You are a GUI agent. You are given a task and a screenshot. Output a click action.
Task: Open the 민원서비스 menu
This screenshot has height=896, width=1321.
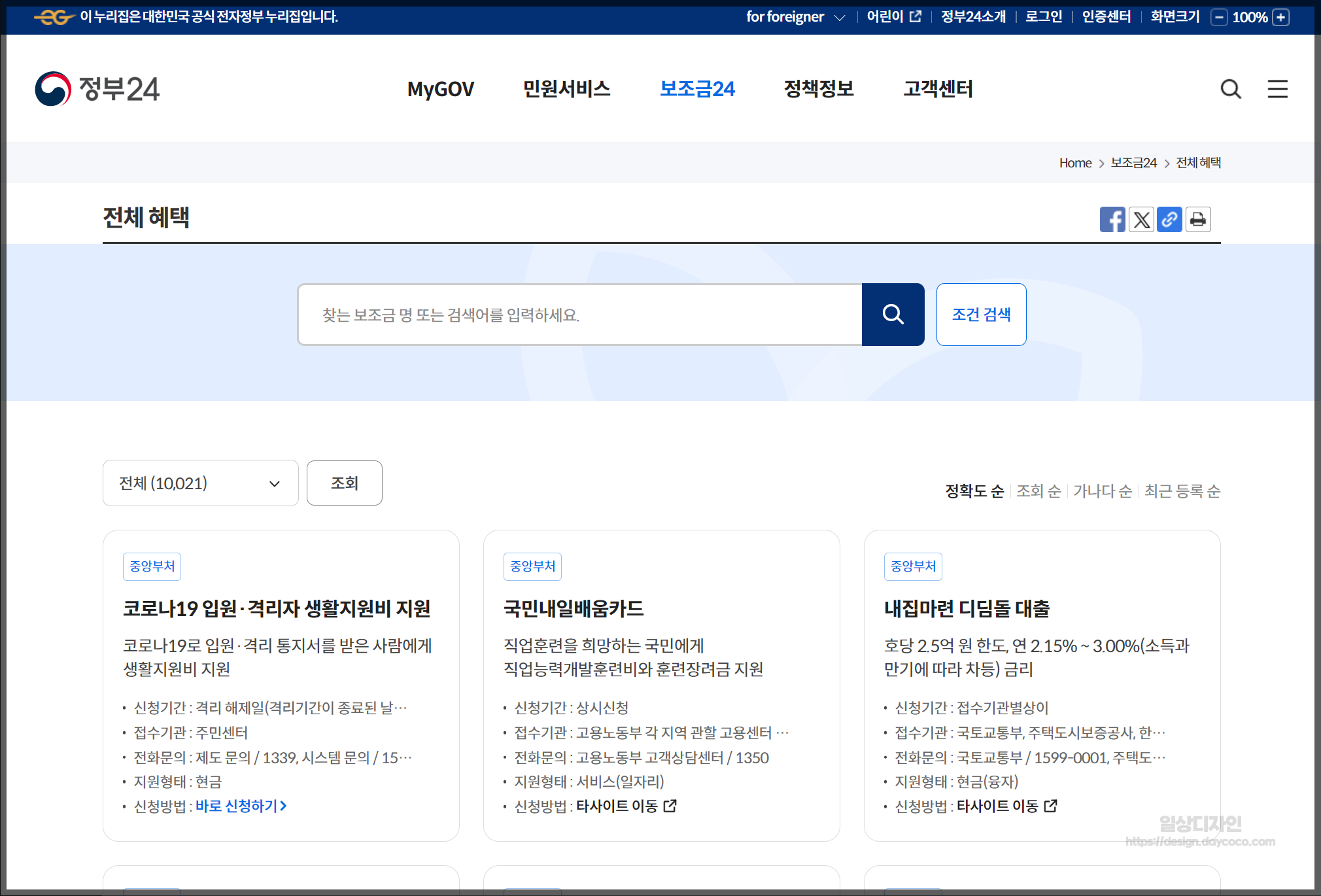click(x=566, y=89)
